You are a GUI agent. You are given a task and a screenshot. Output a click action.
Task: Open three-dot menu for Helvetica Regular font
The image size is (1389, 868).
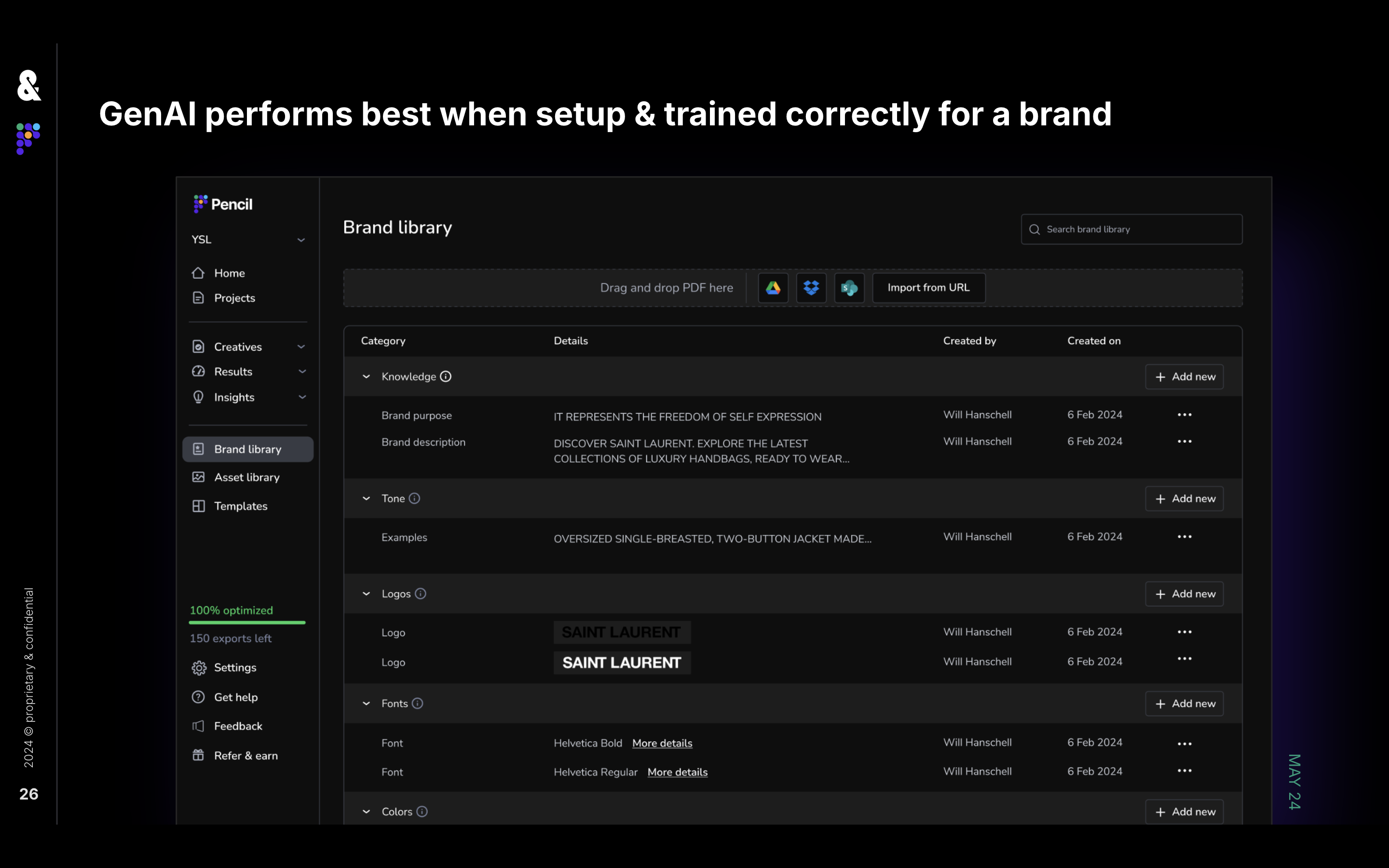(x=1184, y=771)
